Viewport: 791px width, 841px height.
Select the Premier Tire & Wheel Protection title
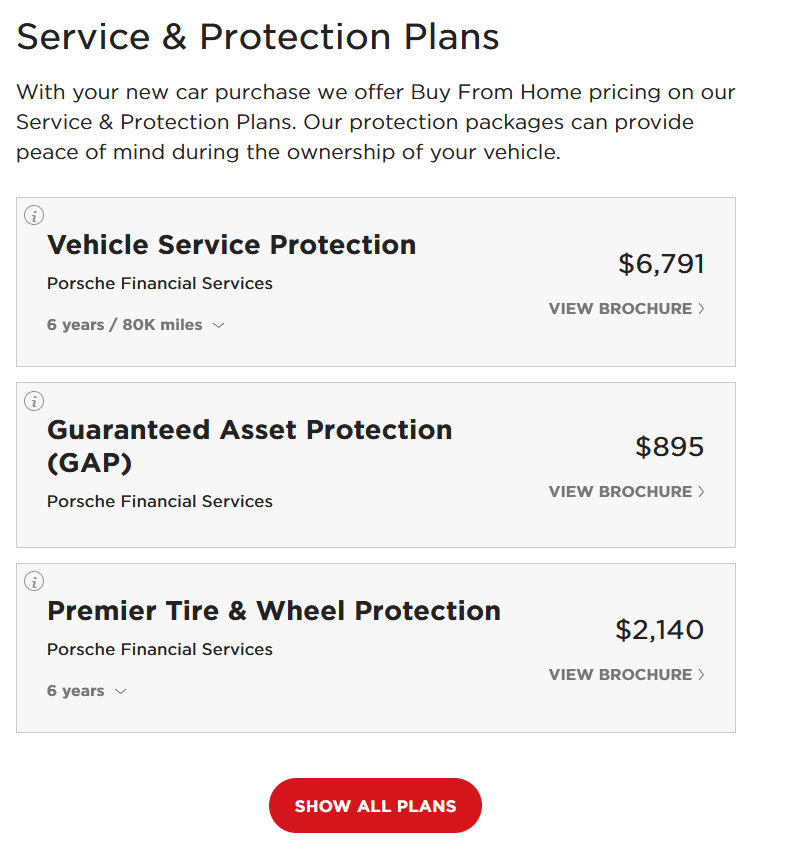274,610
